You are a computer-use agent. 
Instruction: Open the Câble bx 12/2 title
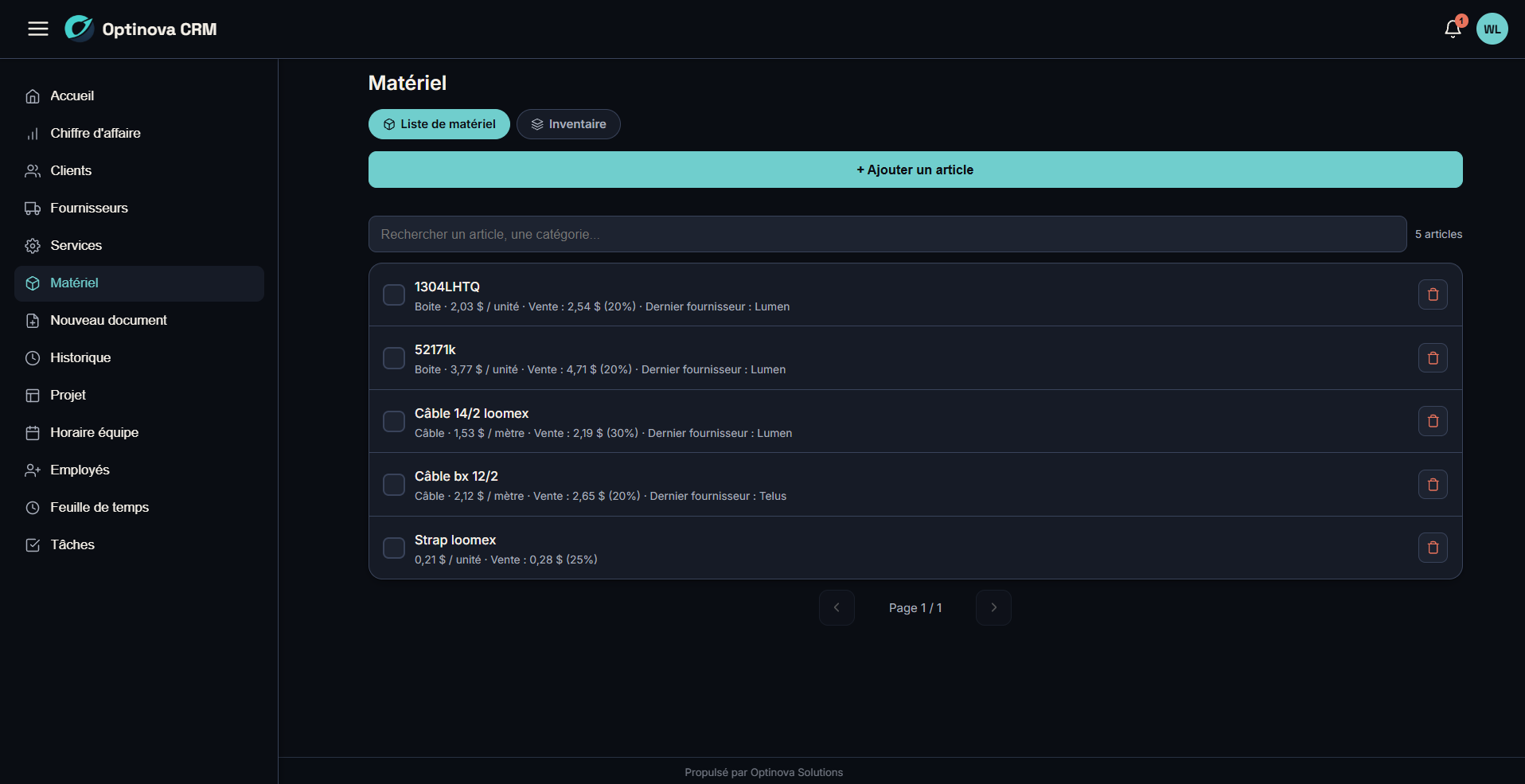point(456,476)
